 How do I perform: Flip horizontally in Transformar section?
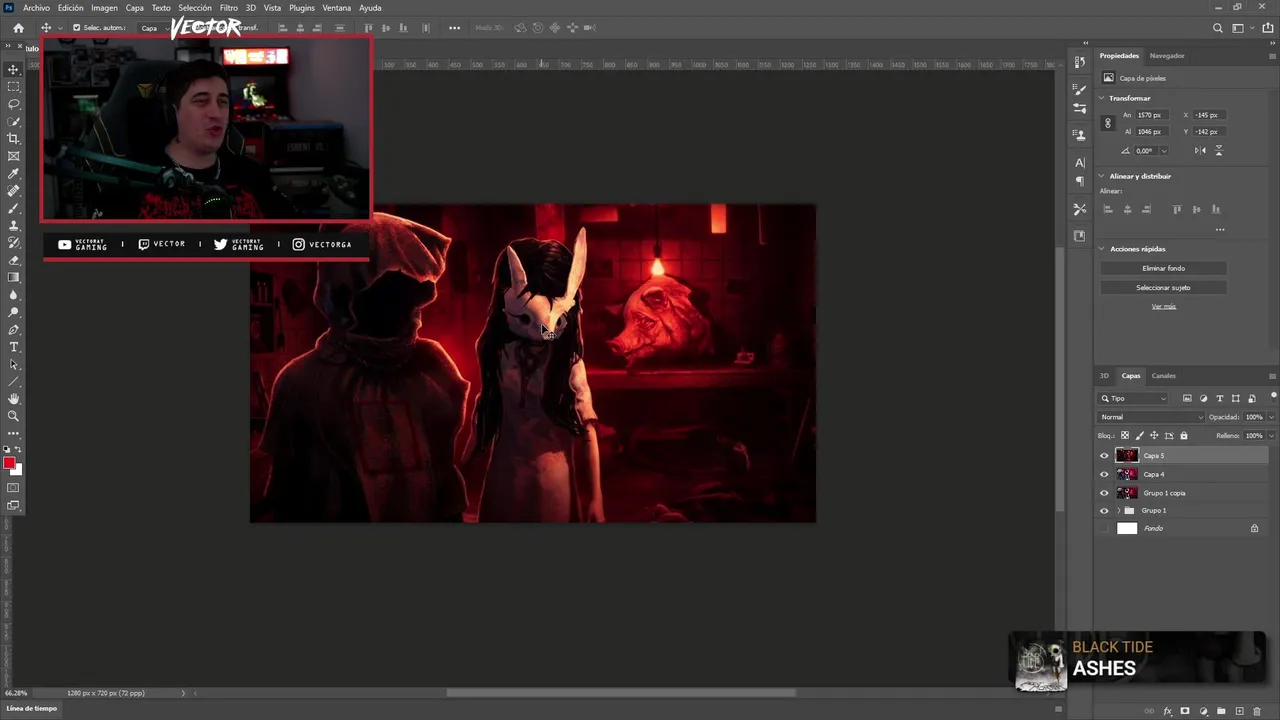tap(1200, 151)
